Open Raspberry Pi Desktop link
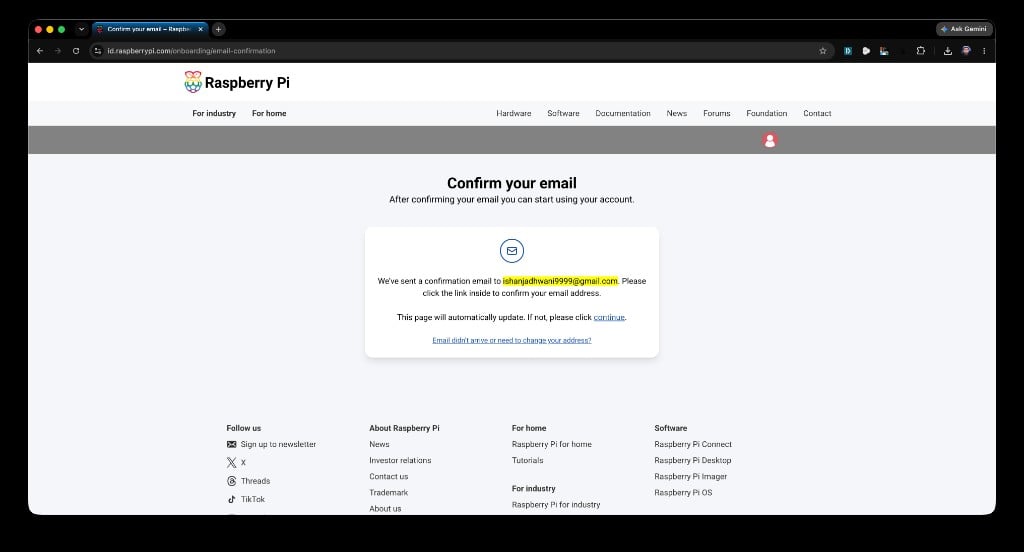 click(692, 461)
